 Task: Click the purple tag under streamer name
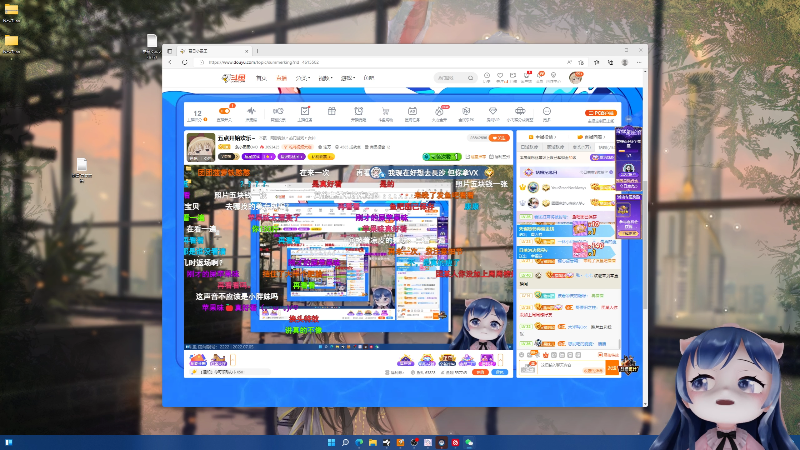tap(258, 157)
